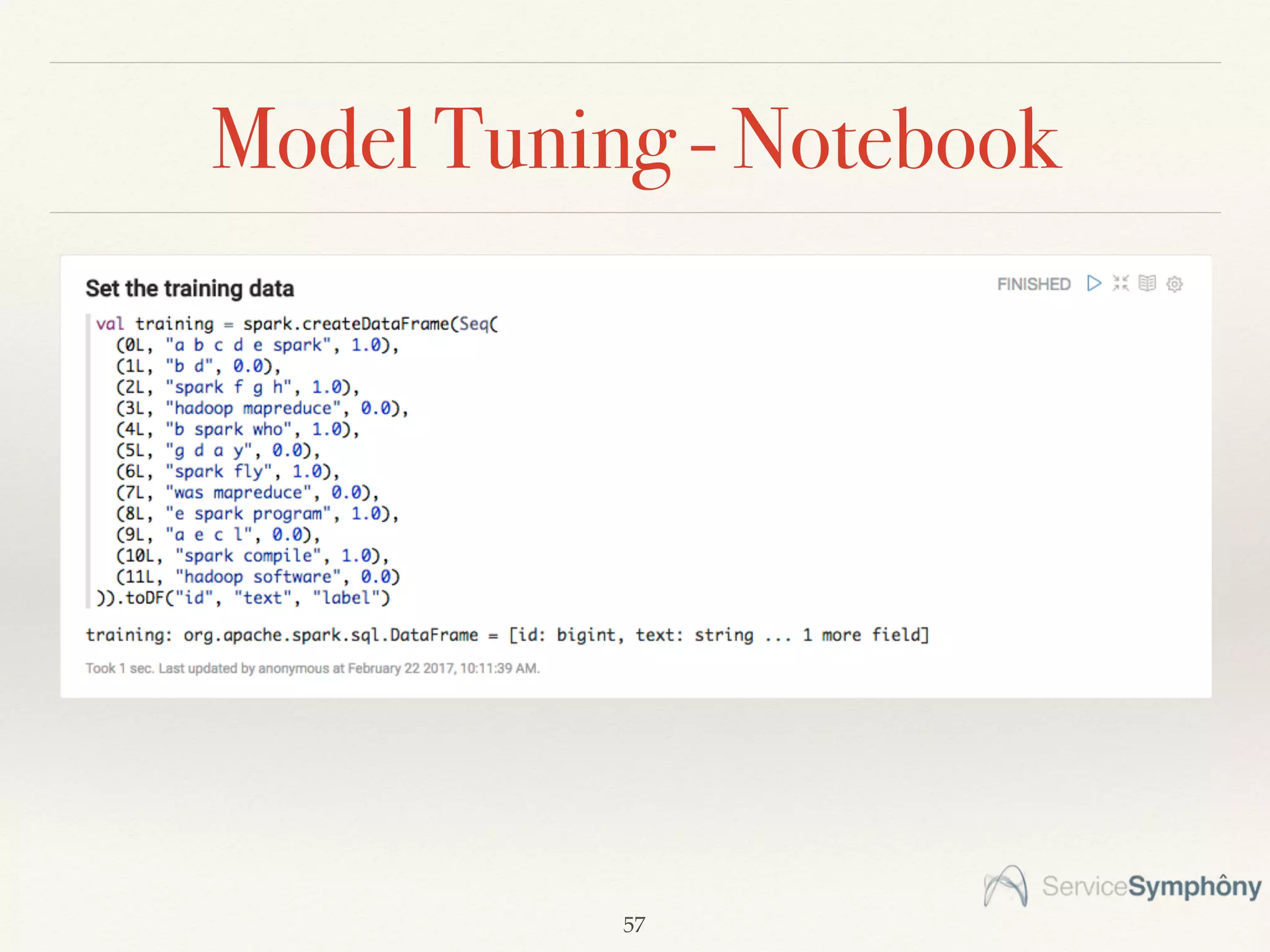
Task: Open paragraph settings via the gear icon
Action: (x=1175, y=284)
